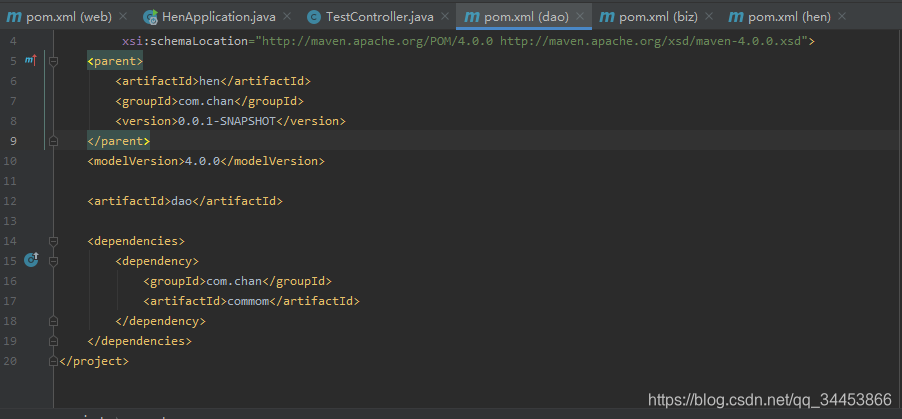This screenshot has width=902, height=419.
Task: Open the TestController.java tab
Action: tap(380, 17)
